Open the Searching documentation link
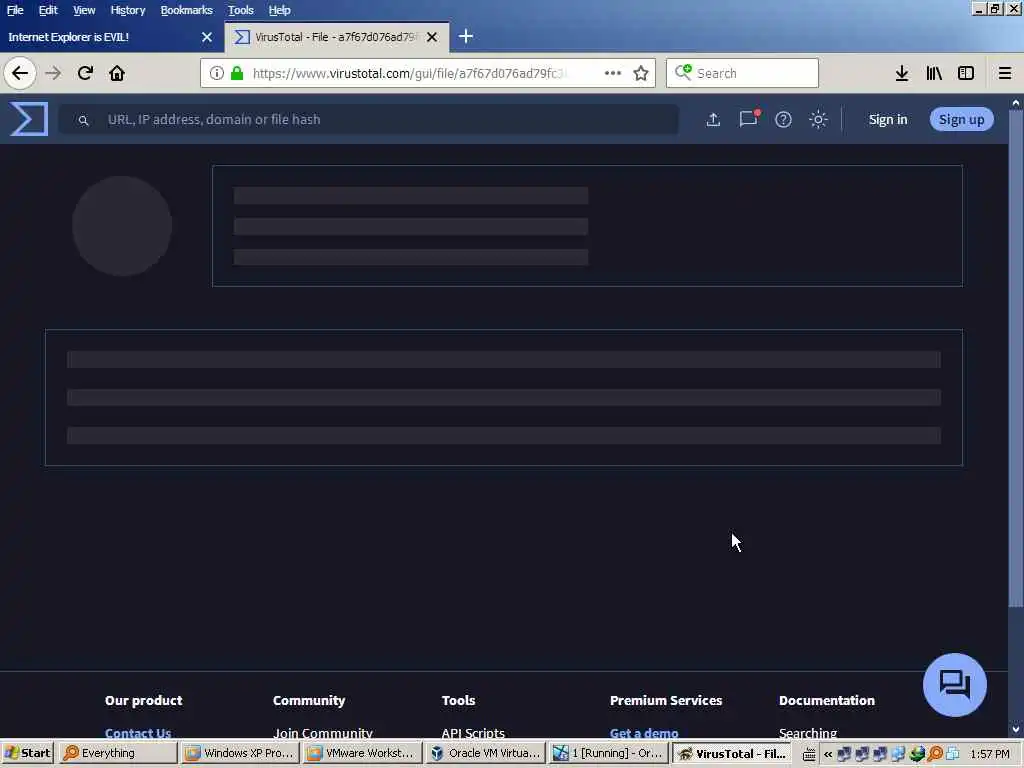The height and width of the screenshot is (768, 1024). pyautogui.click(x=808, y=733)
